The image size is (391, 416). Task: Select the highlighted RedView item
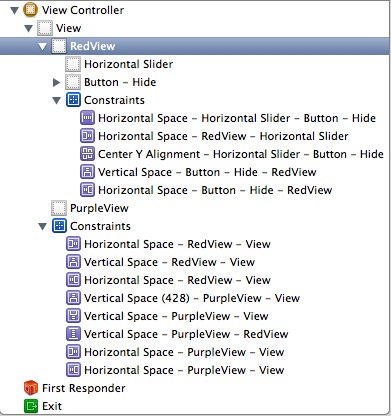92,46
